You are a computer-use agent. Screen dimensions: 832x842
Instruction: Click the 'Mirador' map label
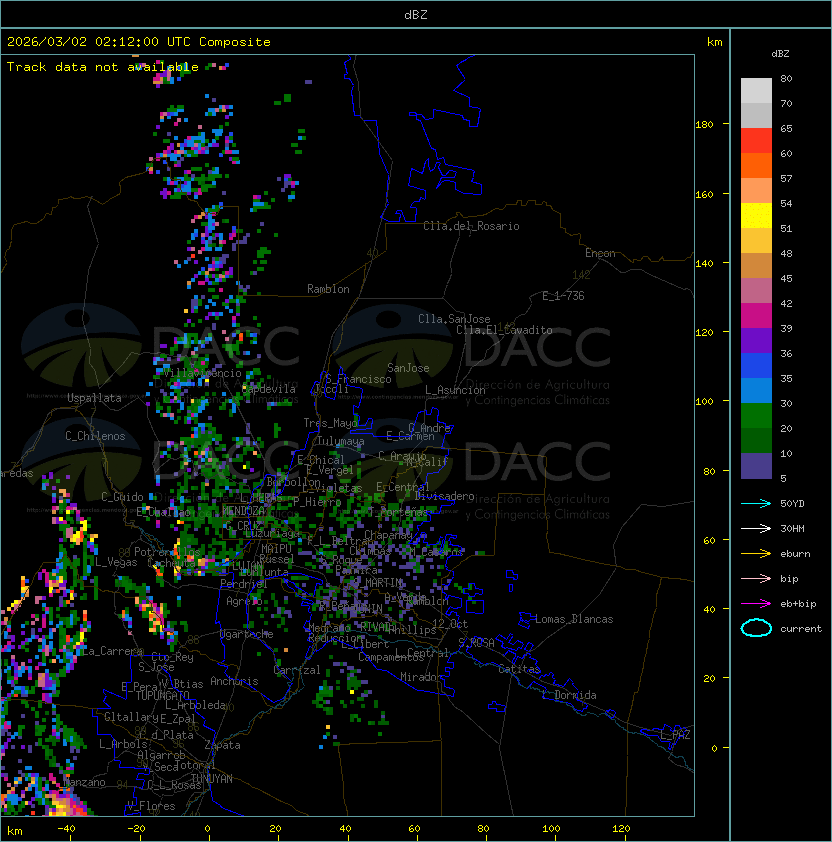(422, 678)
